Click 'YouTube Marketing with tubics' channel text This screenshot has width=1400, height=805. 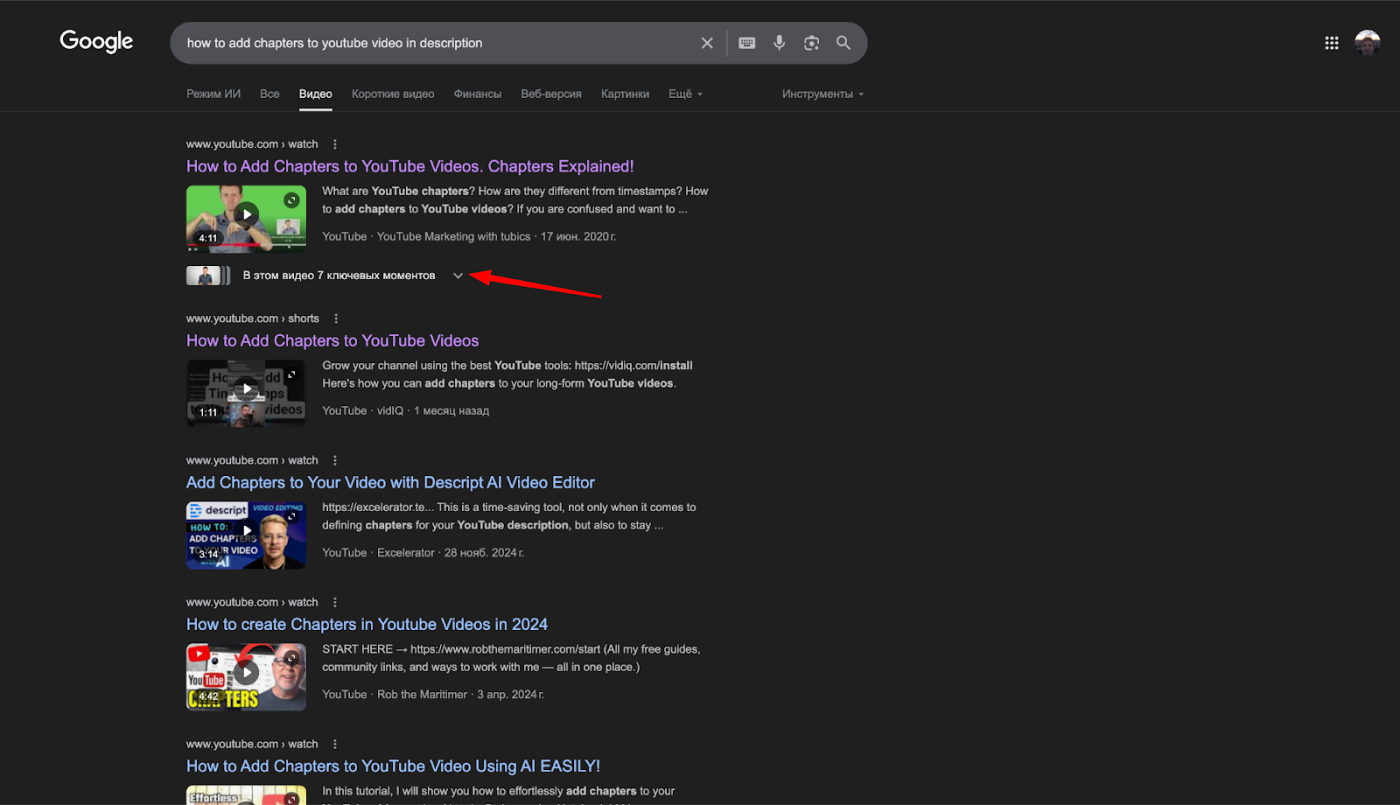454,236
